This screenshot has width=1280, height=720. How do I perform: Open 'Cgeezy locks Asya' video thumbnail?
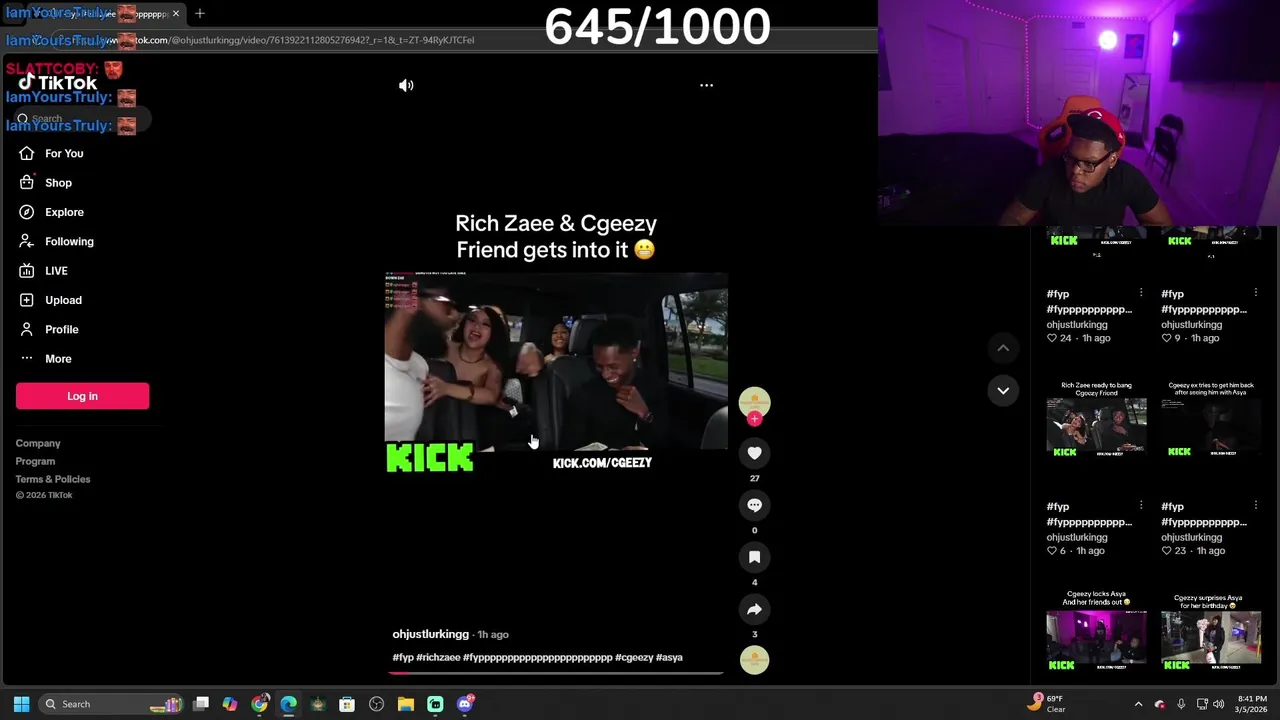tap(1097, 632)
